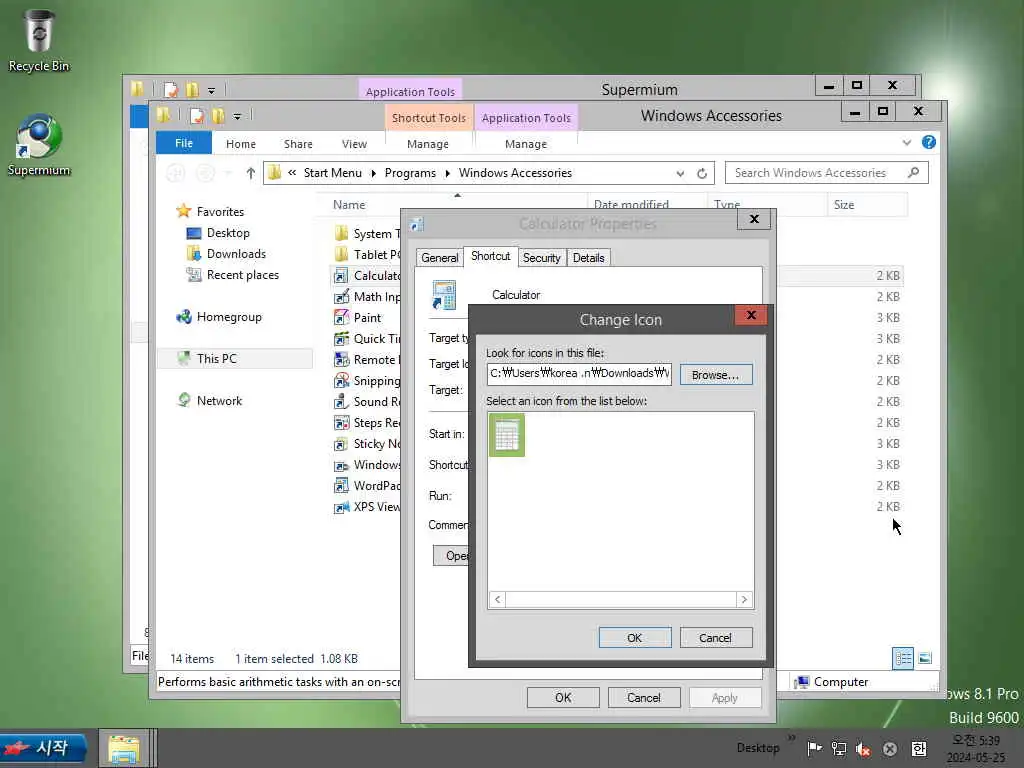The height and width of the screenshot is (768, 1024).
Task: Open the File menu in Windows Accessories
Action: tap(184, 143)
